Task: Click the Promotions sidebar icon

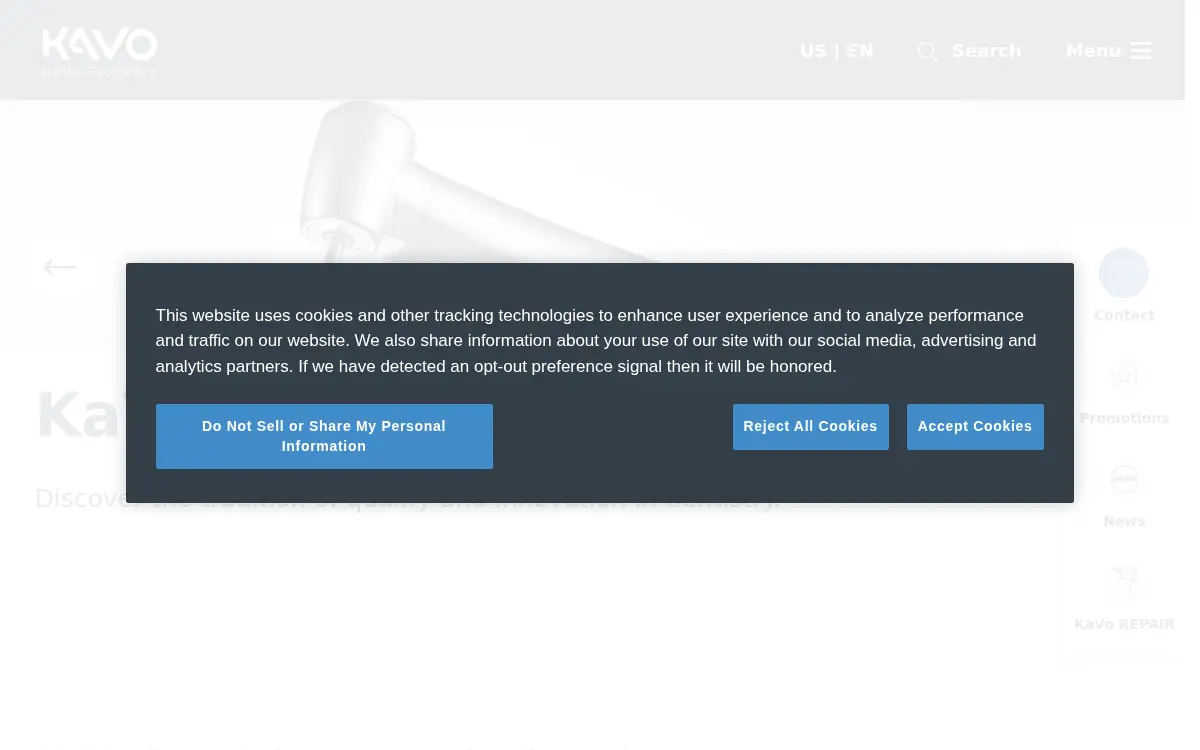Action: (1125, 376)
